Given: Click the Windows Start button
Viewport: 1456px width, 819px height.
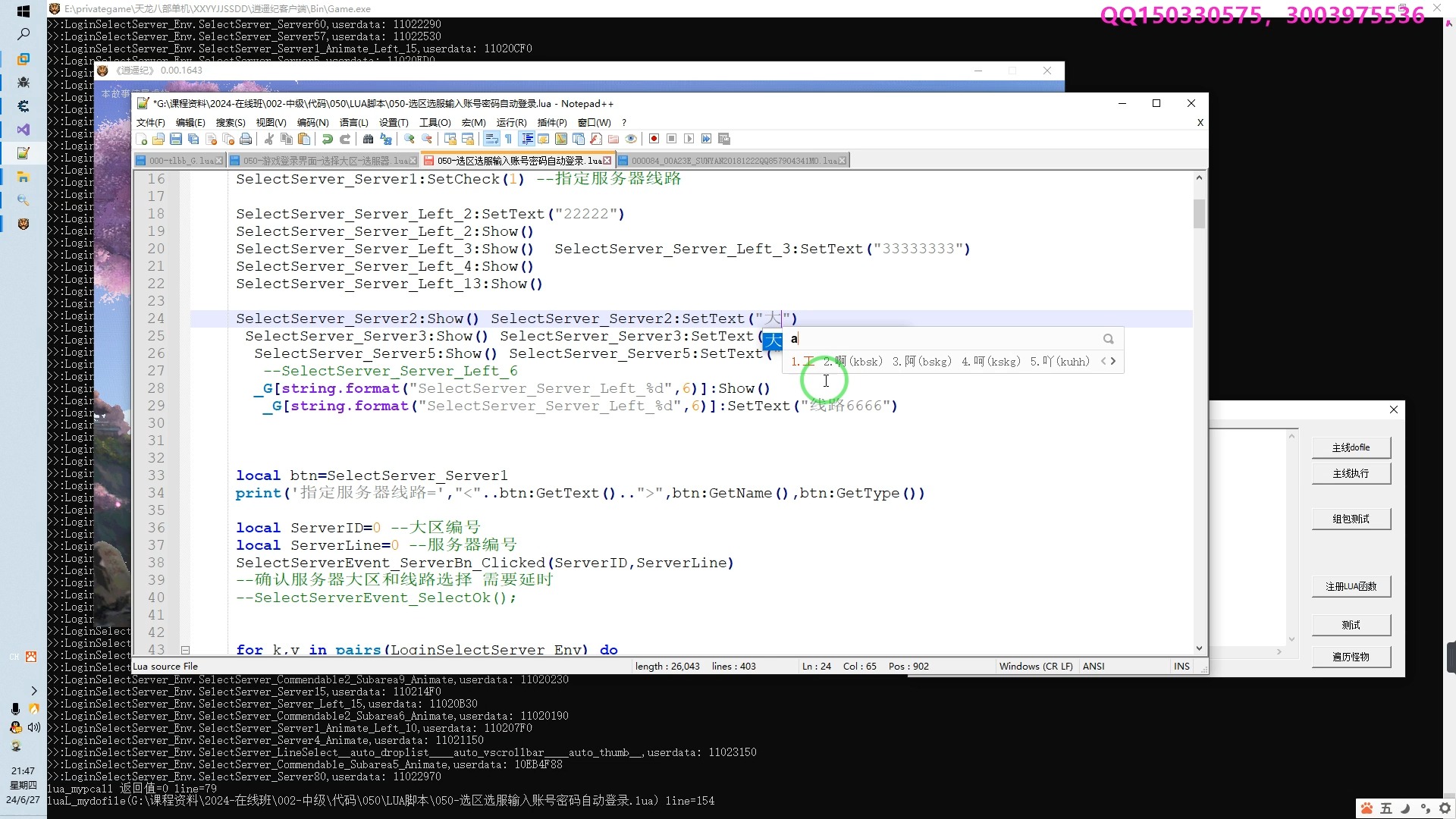Looking at the screenshot, I should [x=23, y=11].
